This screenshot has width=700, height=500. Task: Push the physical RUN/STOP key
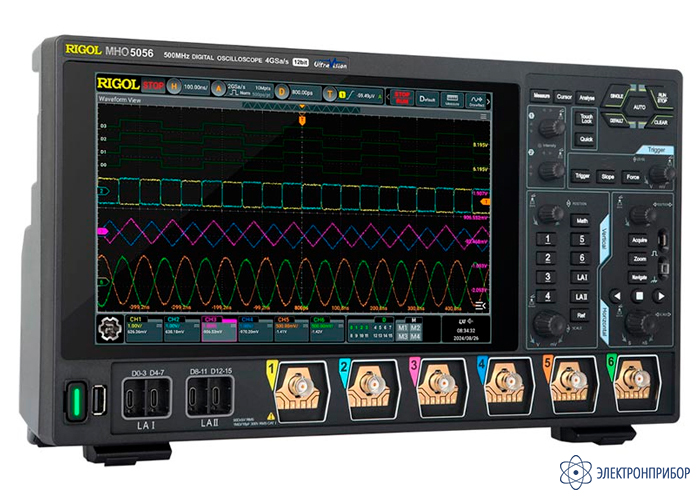tap(661, 98)
